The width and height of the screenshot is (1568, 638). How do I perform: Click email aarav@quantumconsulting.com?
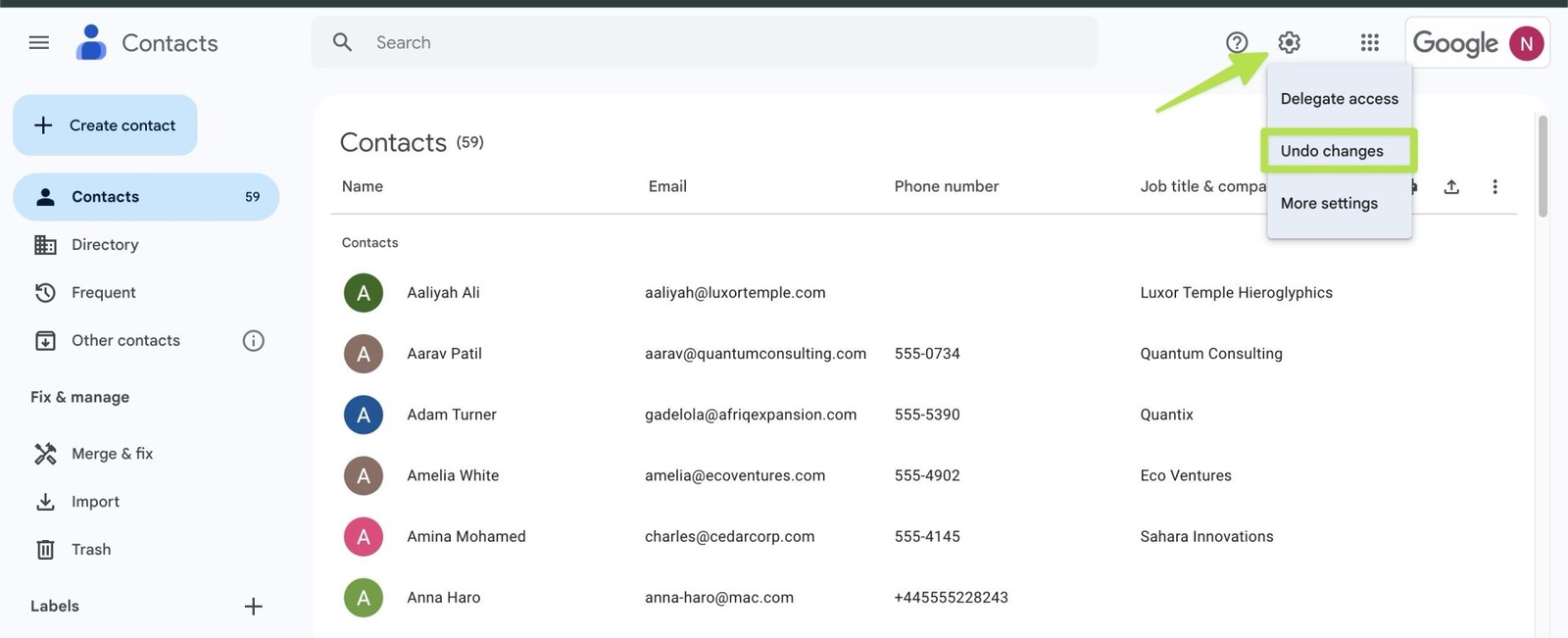pyautogui.click(x=756, y=353)
